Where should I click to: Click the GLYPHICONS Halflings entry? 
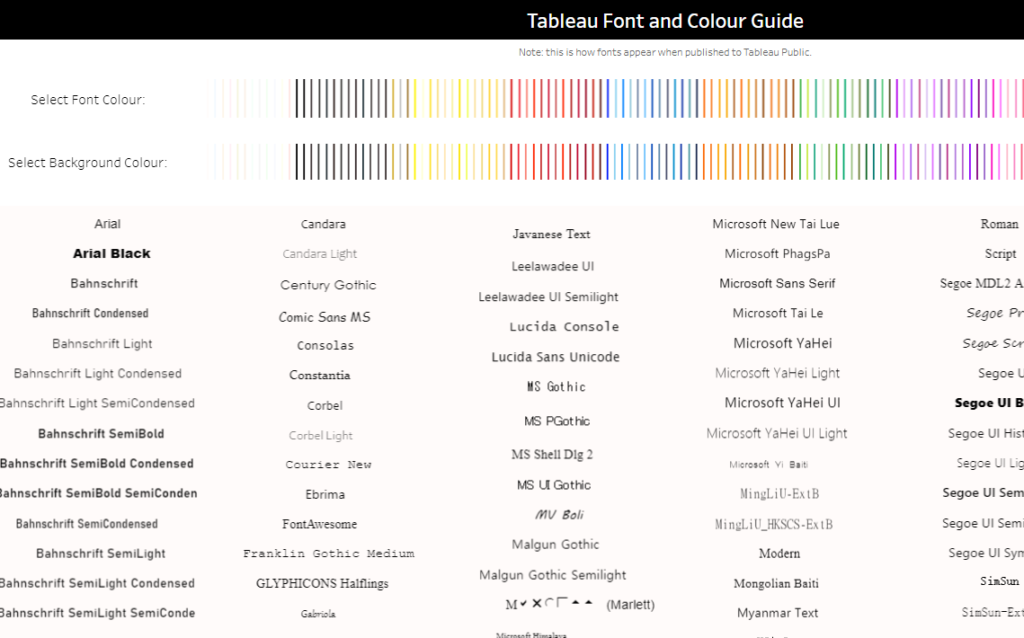(x=322, y=583)
